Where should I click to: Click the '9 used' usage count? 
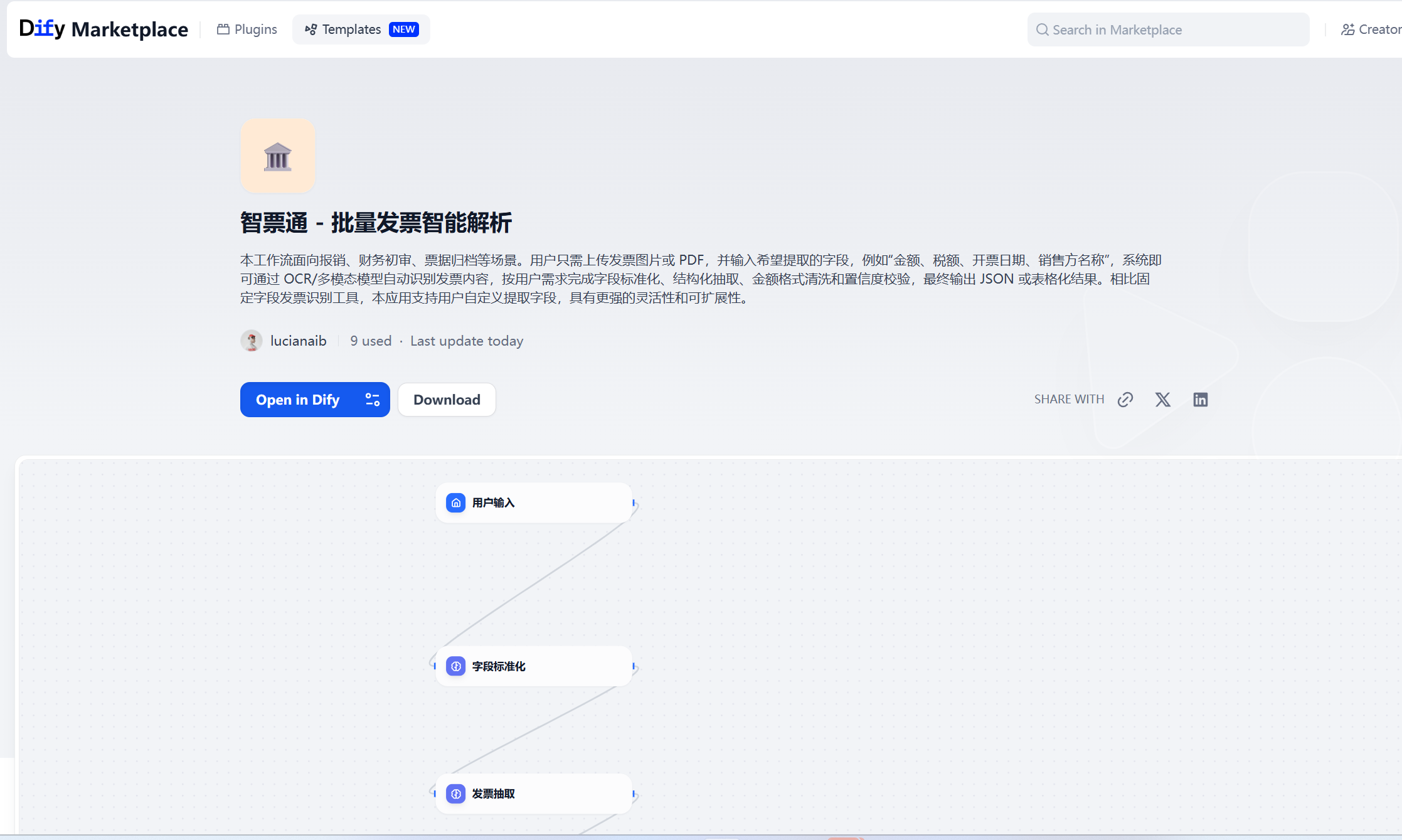pos(371,341)
